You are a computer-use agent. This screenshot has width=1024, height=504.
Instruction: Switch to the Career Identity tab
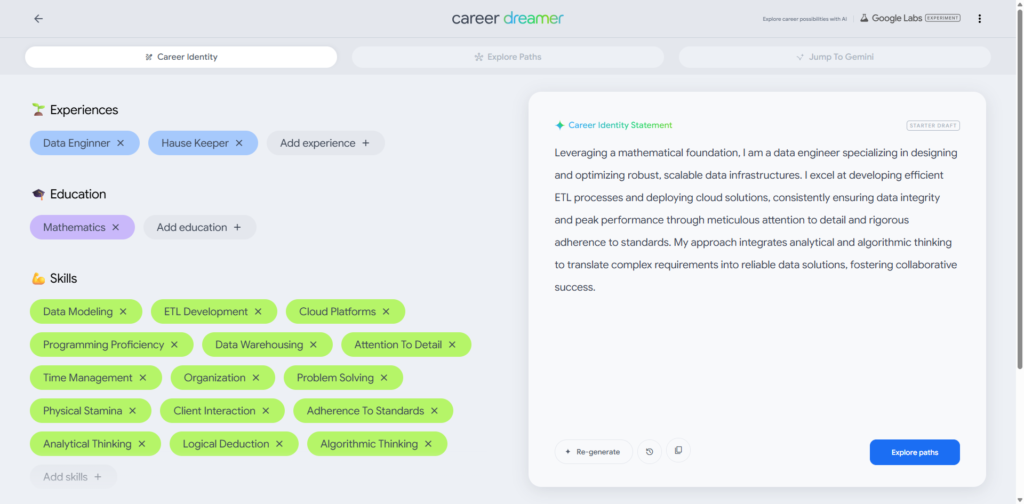[181, 57]
